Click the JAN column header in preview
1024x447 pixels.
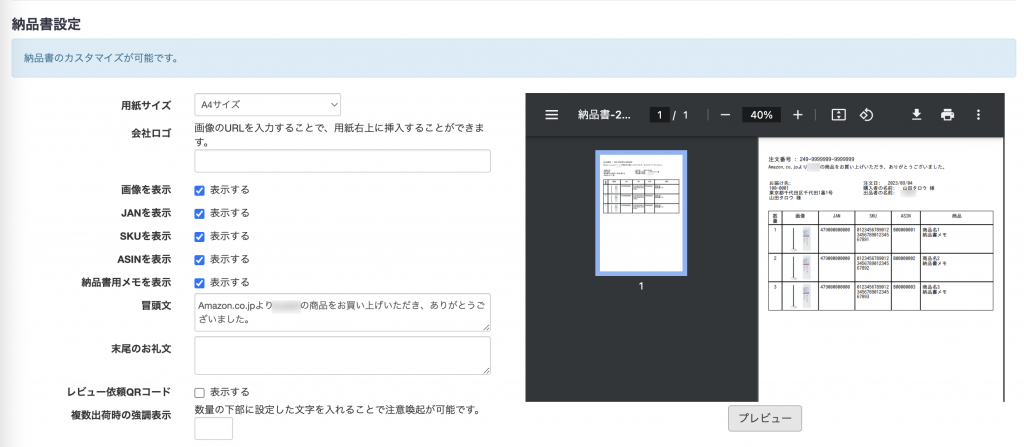click(x=836, y=217)
